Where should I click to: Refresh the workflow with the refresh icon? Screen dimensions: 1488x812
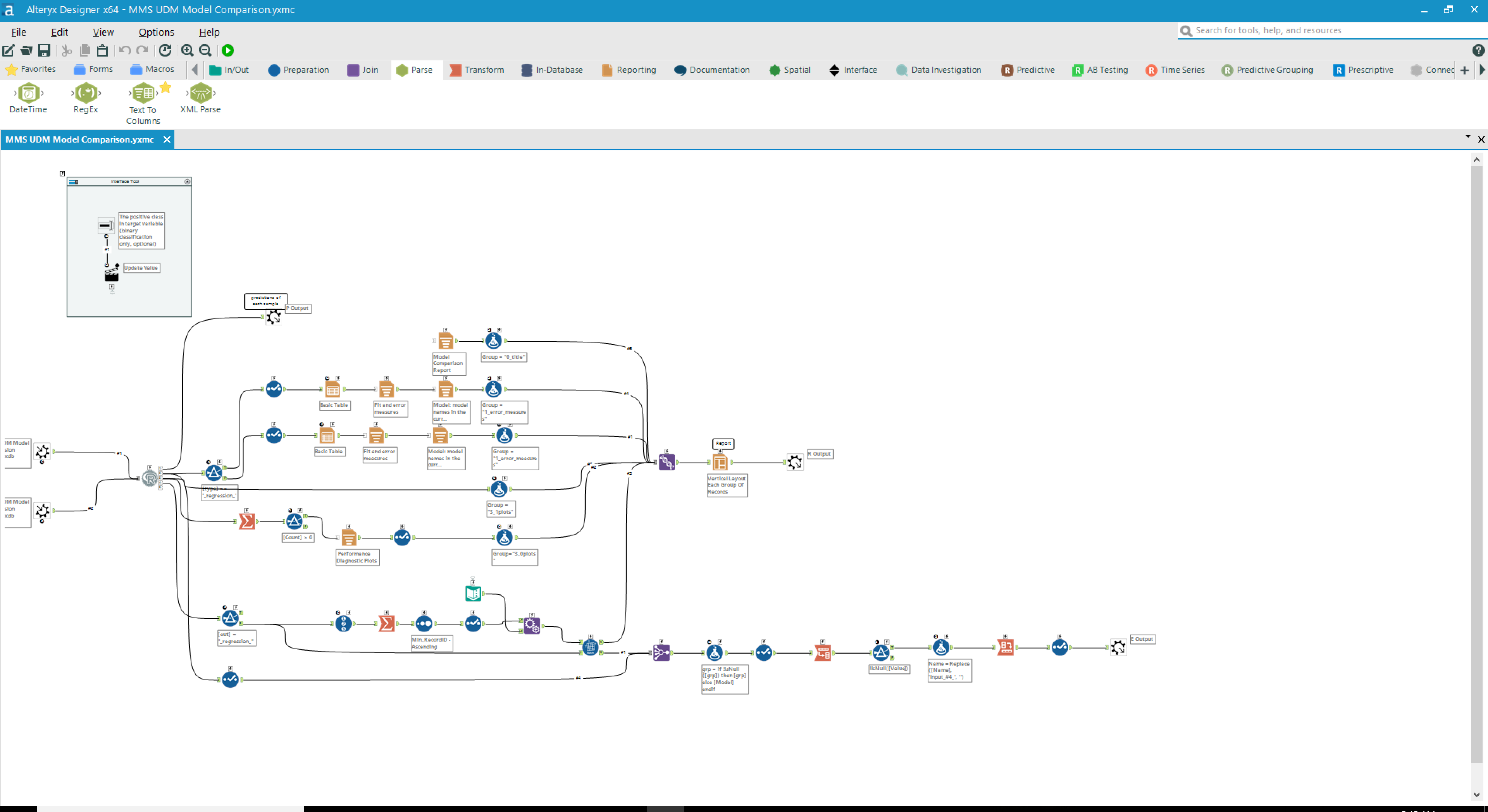(165, 51)
